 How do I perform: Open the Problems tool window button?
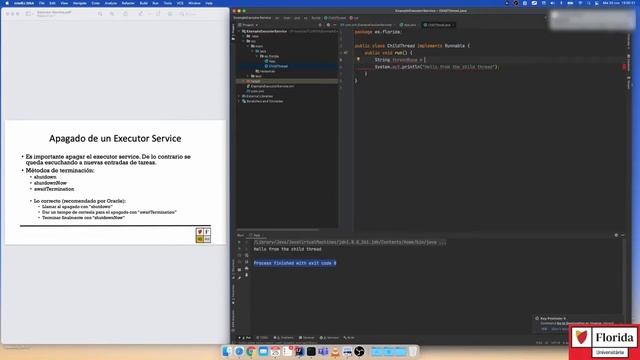pyautogui.click(x=283, y=338)
